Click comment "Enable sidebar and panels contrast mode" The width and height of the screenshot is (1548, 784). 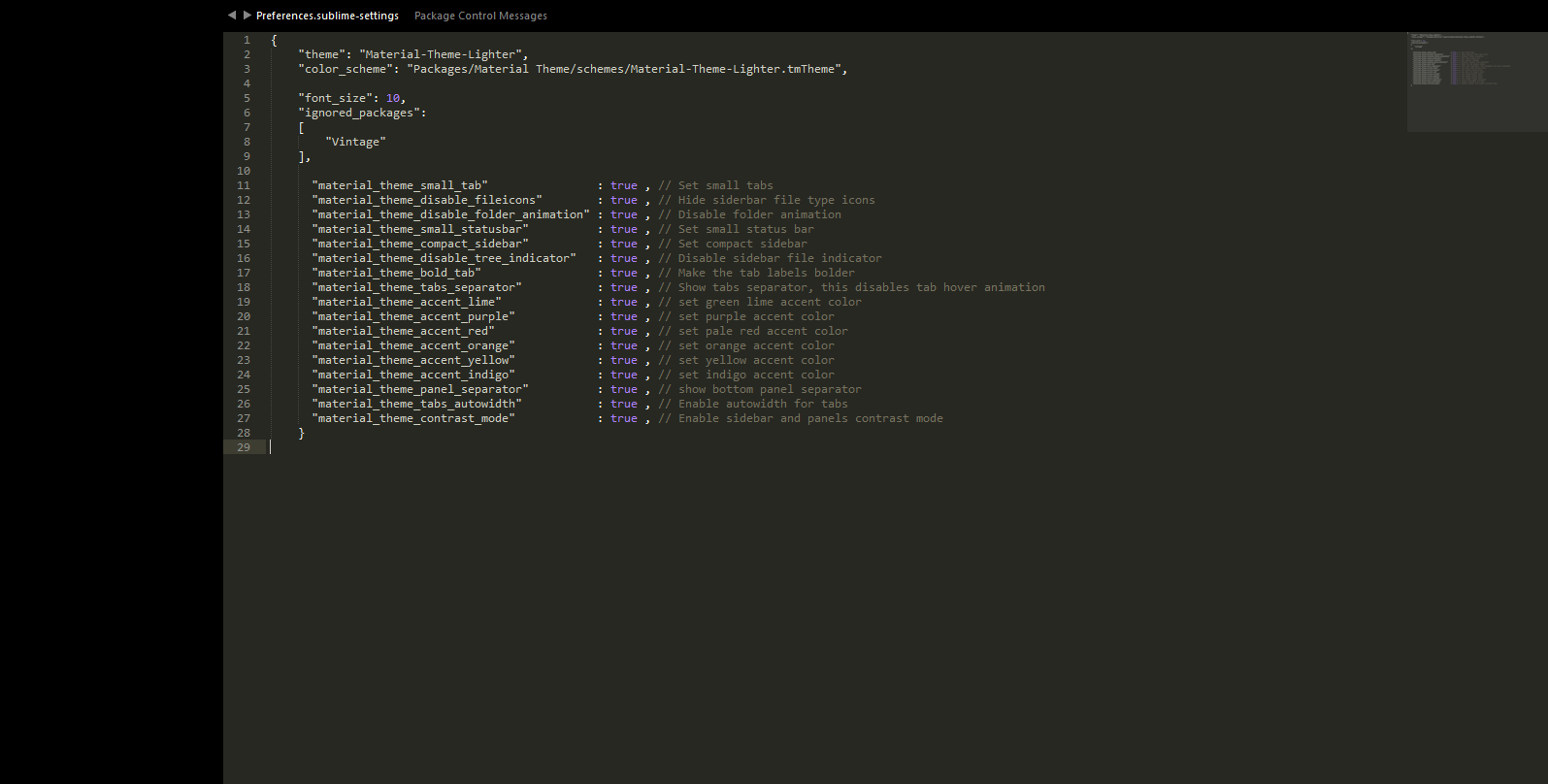click(x=801, y=418)
